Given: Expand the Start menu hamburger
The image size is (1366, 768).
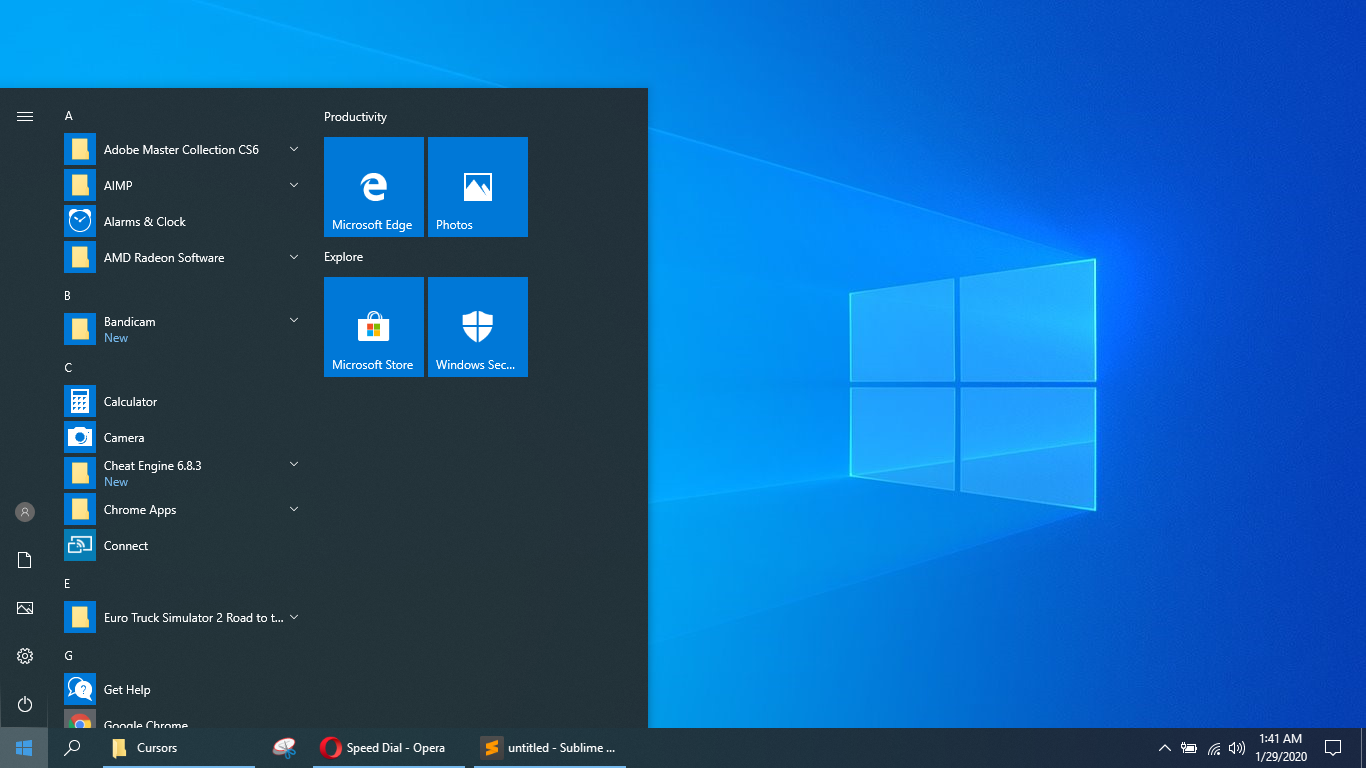Looking at the screenshot, I should [25, 116].
